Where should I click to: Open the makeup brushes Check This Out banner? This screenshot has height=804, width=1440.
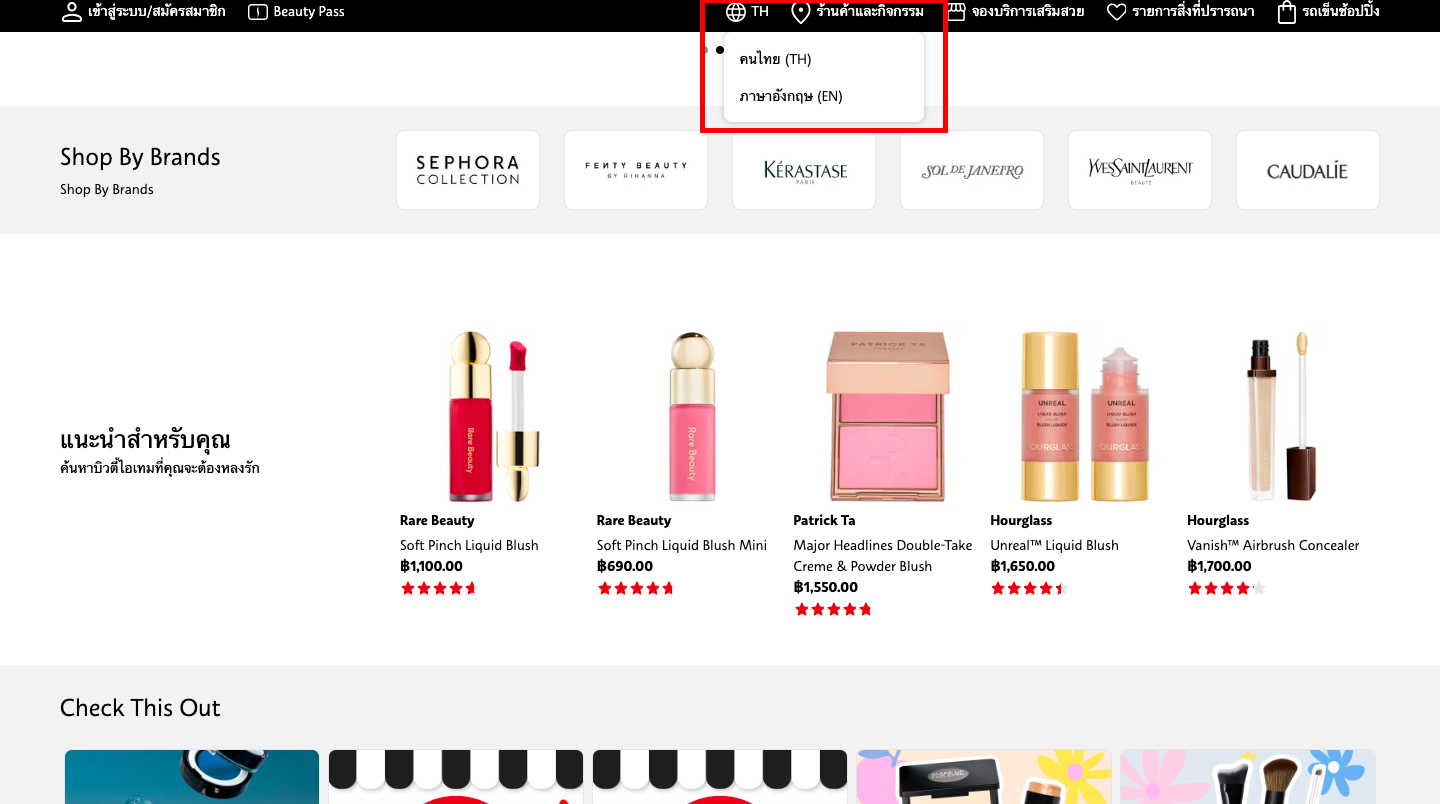pos(1248,777)
